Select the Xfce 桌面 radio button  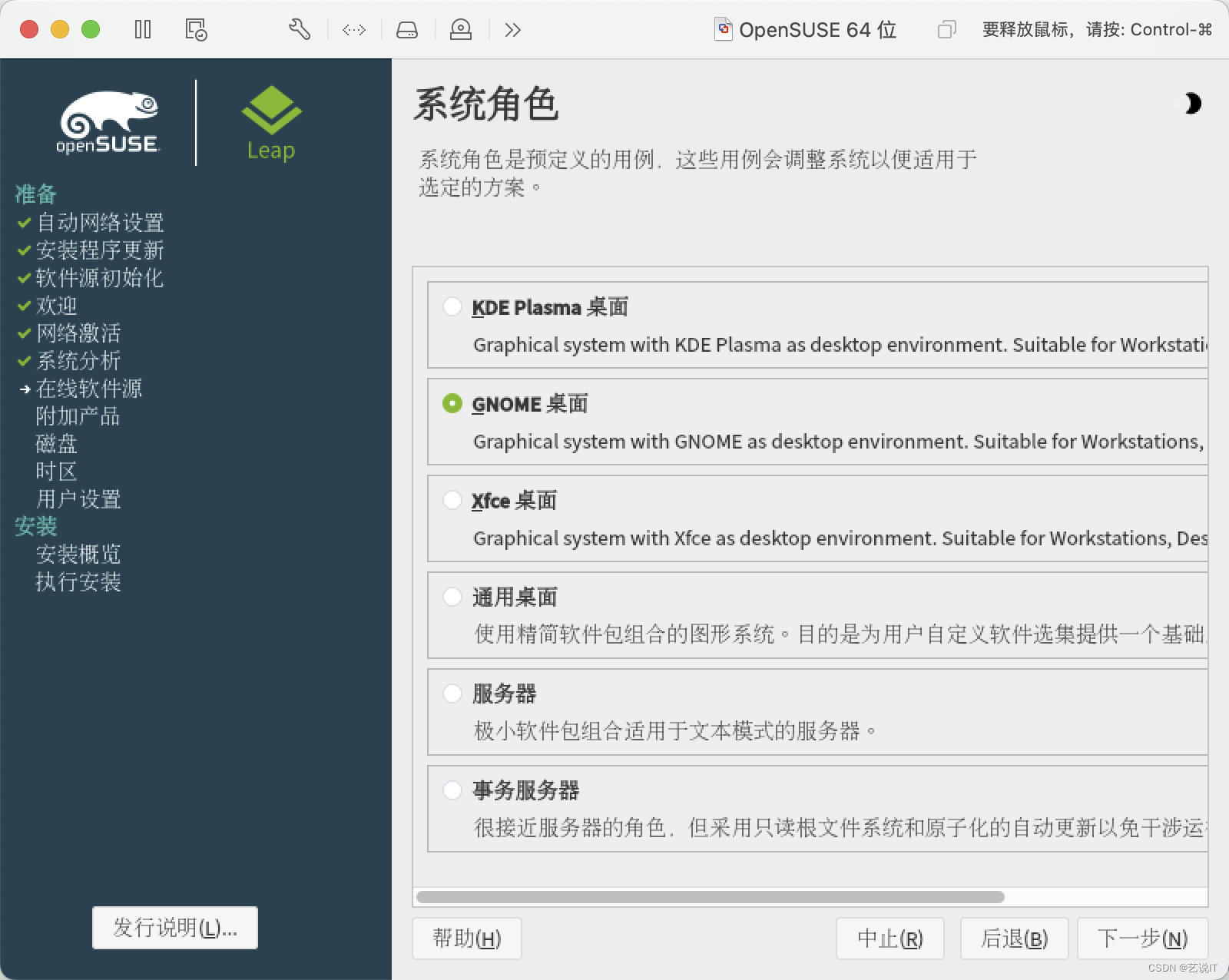[x=452, y=500]
